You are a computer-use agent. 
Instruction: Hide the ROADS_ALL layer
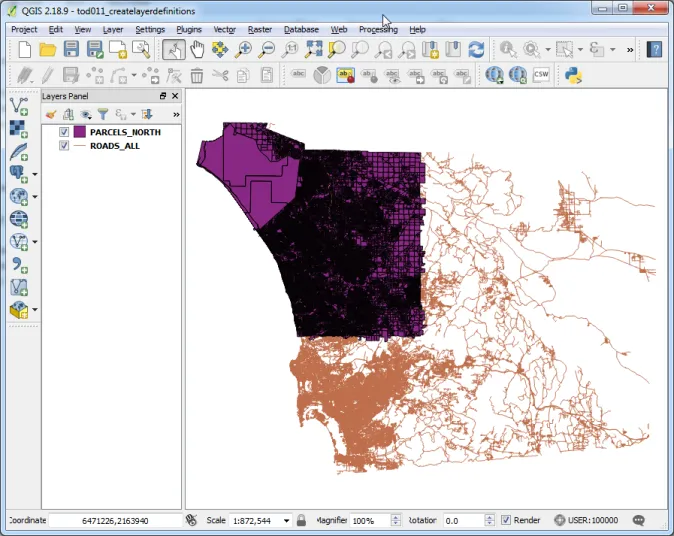click(x=64, y=146)
